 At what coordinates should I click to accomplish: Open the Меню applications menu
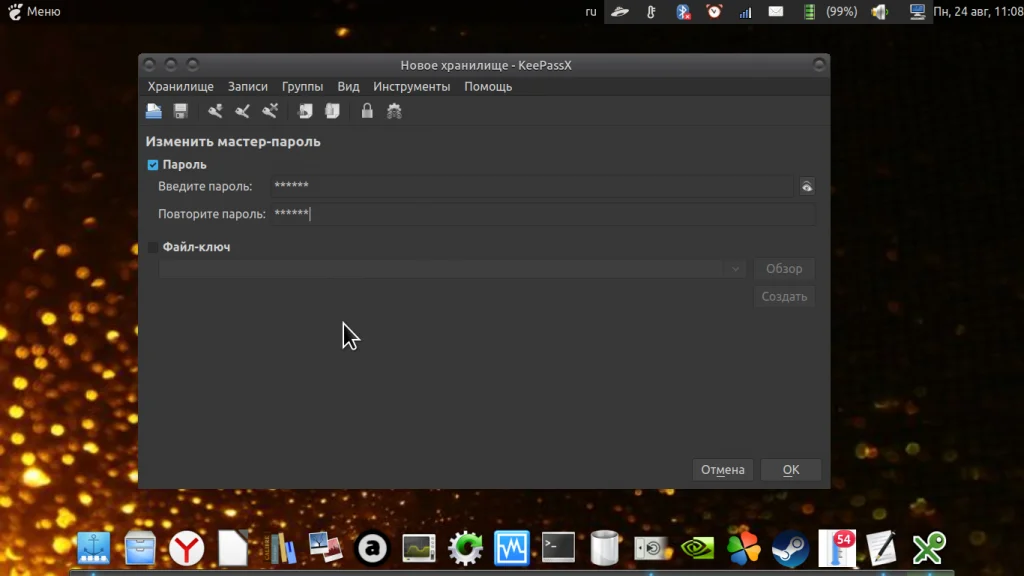[x=34, y=11]
